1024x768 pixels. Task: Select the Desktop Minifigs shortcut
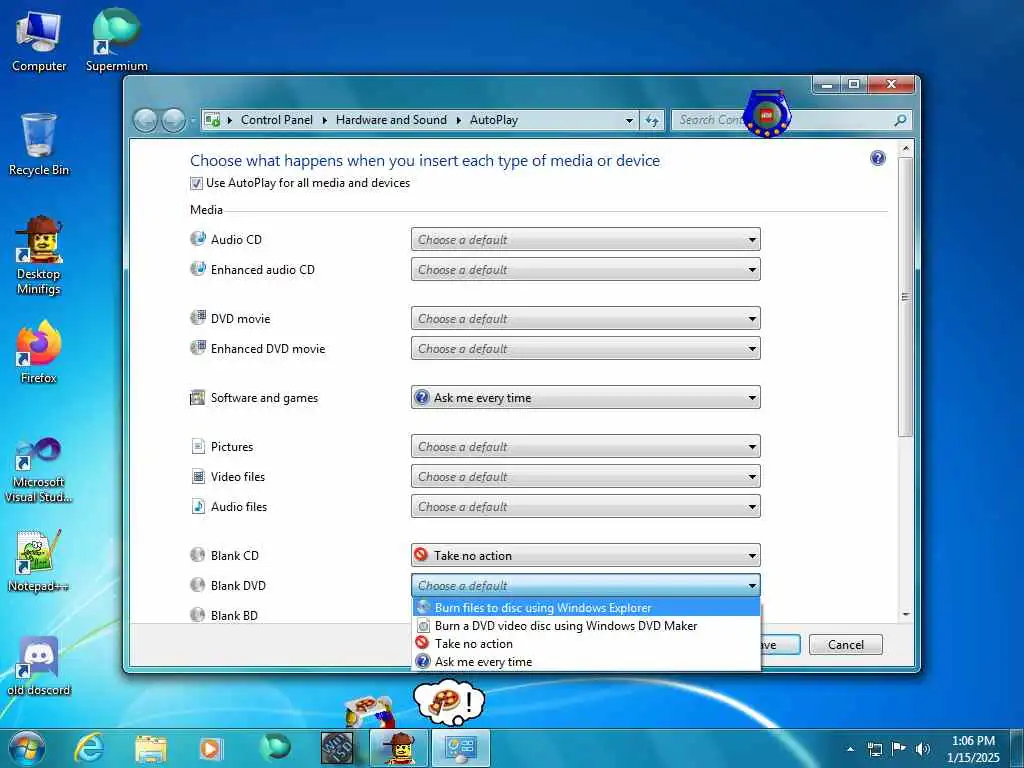point(39,256)
